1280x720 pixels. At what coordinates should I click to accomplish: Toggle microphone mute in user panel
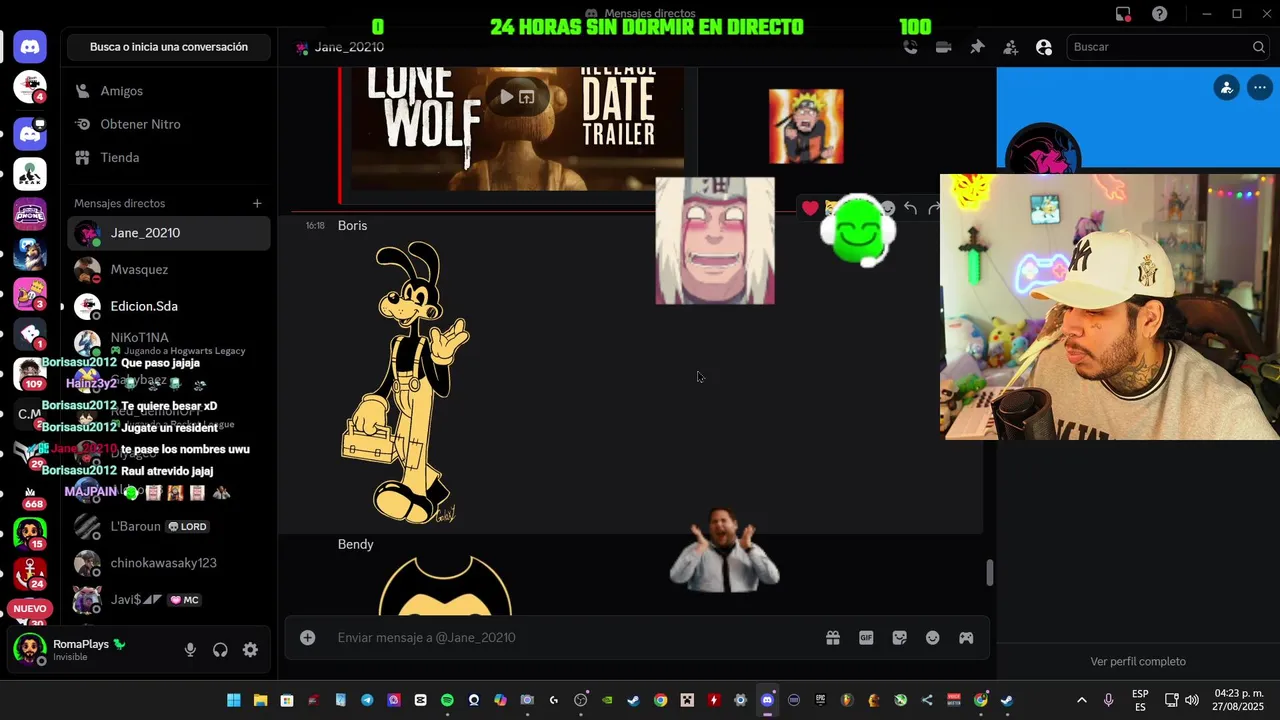[x=190, y=650]
